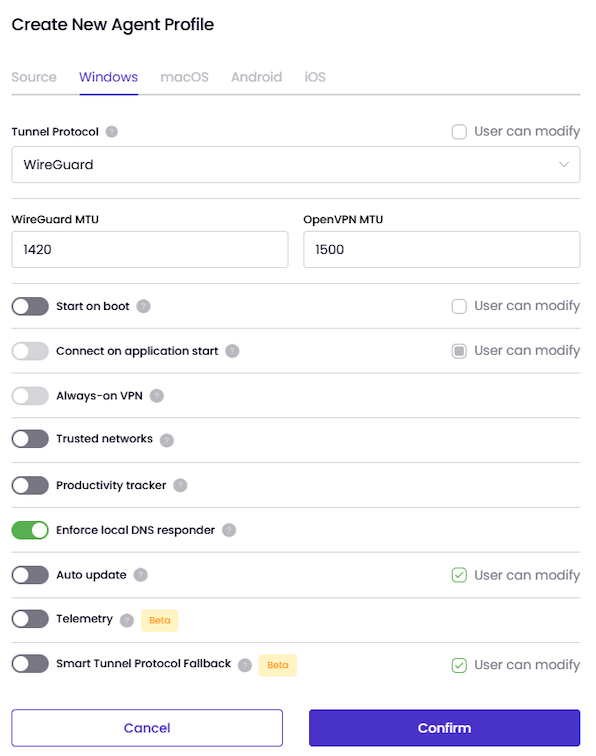Show help for Trusted networks
Image resolution: width=596 pixels, height=756 pixels.
(x=167, y=440)
